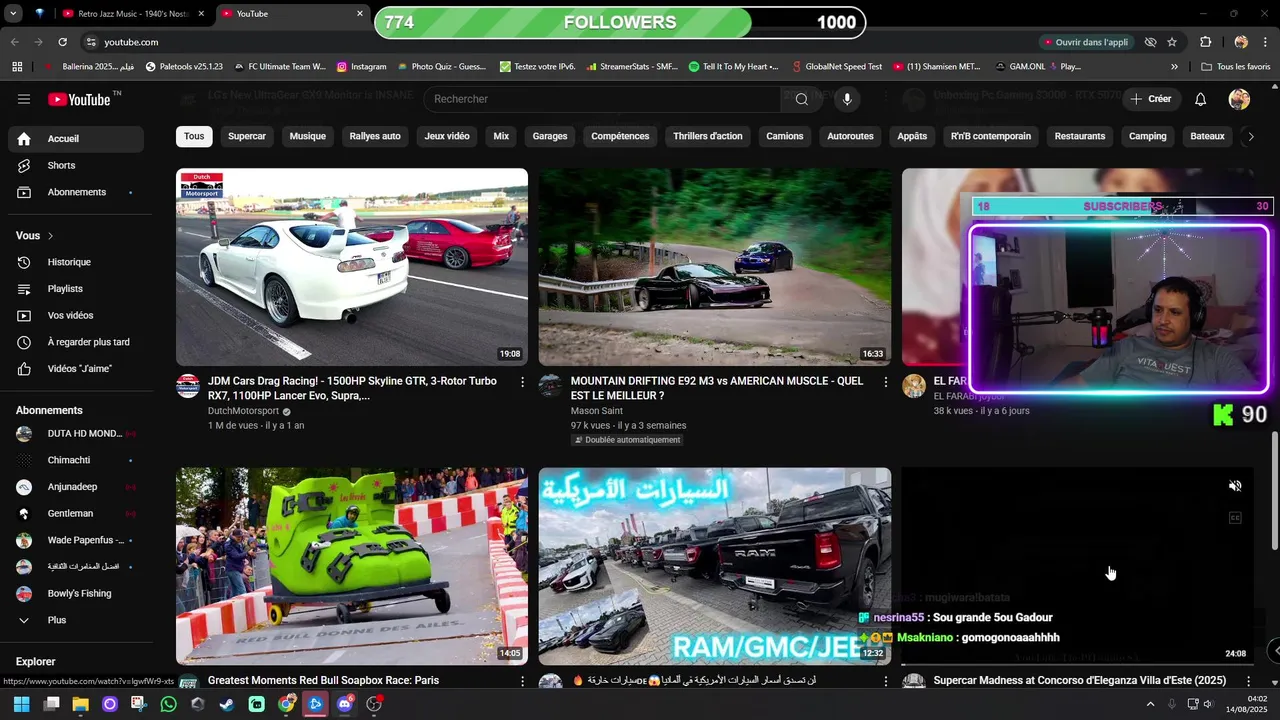Image resolution: width=1280 pixels, height=720 pixels.
Task: Click the Rechercher search field
Action: [602, 99]
